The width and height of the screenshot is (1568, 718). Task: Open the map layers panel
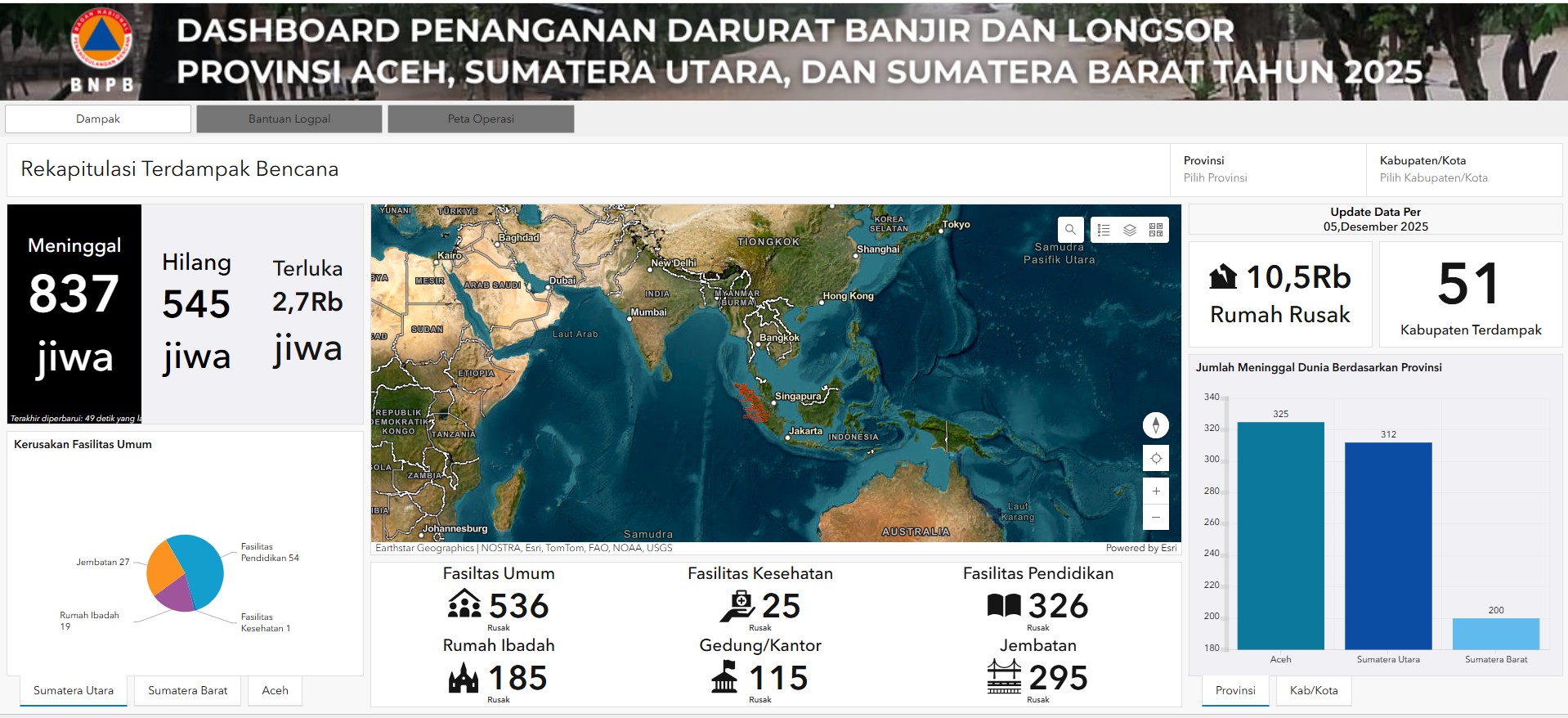pos(1130,230)
